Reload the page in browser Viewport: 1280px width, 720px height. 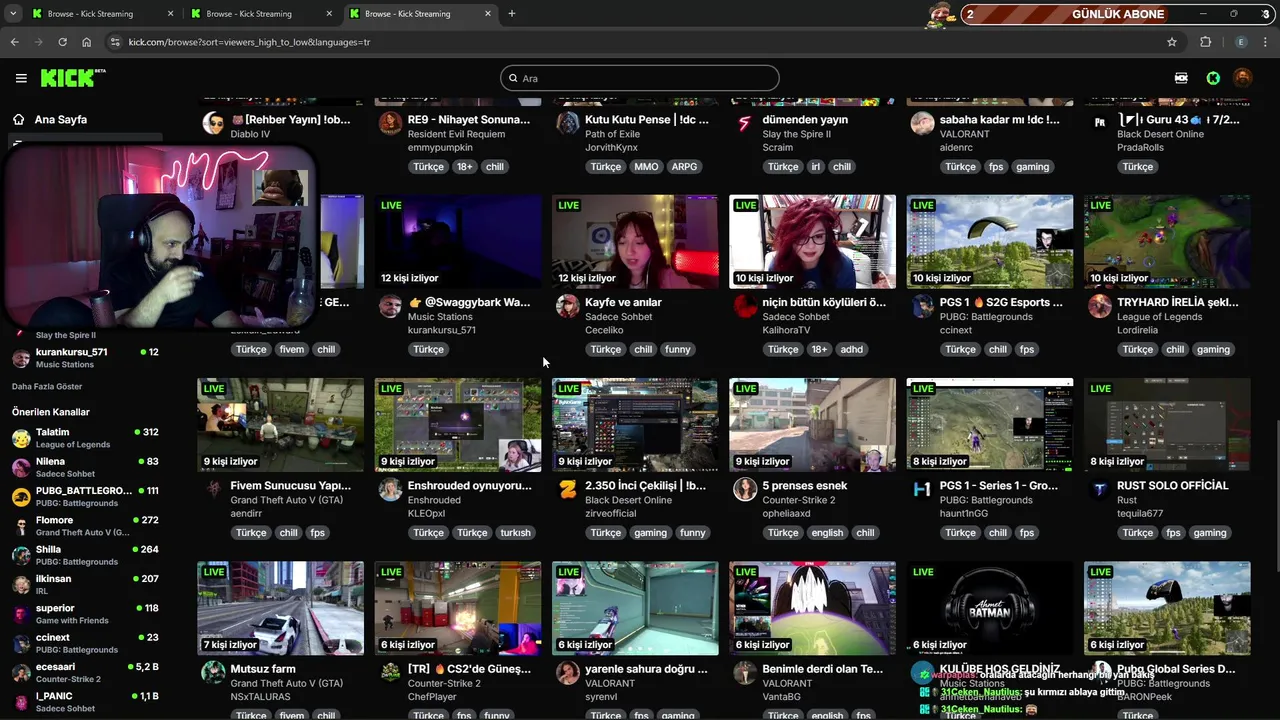pyautogui.click(x=62, y=42)
